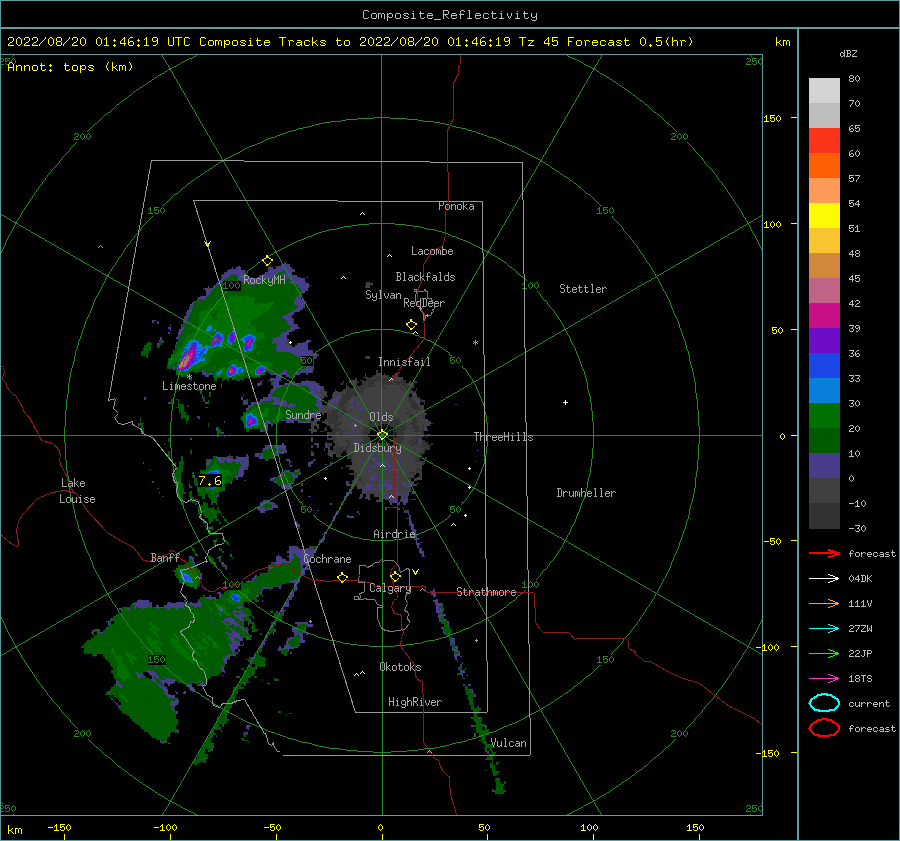Image resolution: width=900 pixels, height=841 pixels.
Task: Click the Stettler city label
Action: click(x=583, y=289)
